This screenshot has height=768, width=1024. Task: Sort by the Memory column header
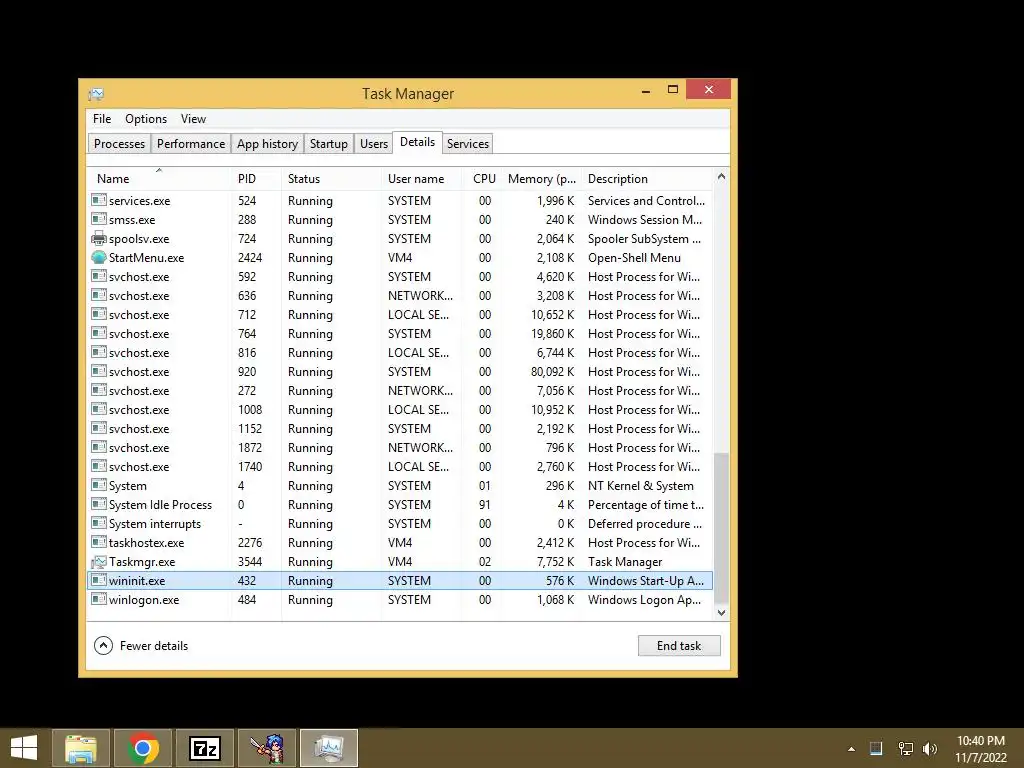coord(541,179)
